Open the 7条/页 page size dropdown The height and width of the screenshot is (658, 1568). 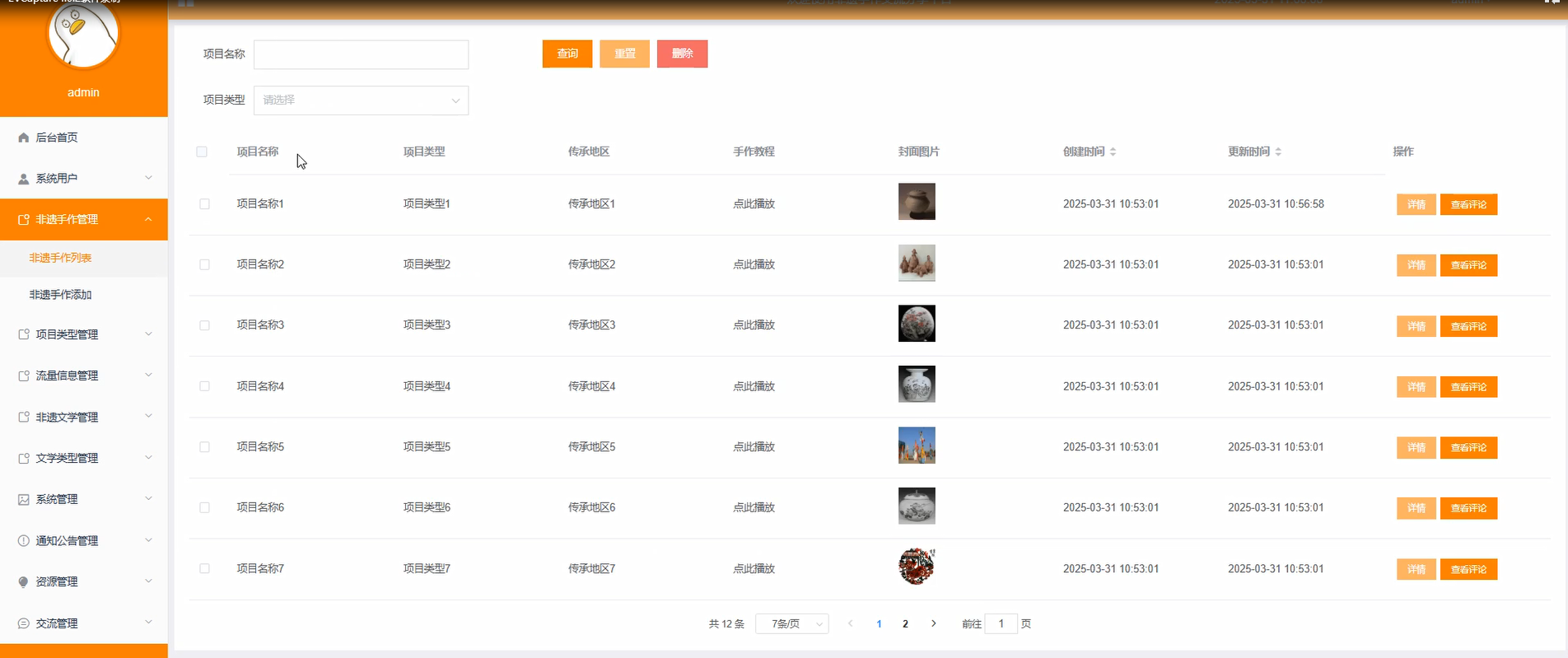point(791,623)
